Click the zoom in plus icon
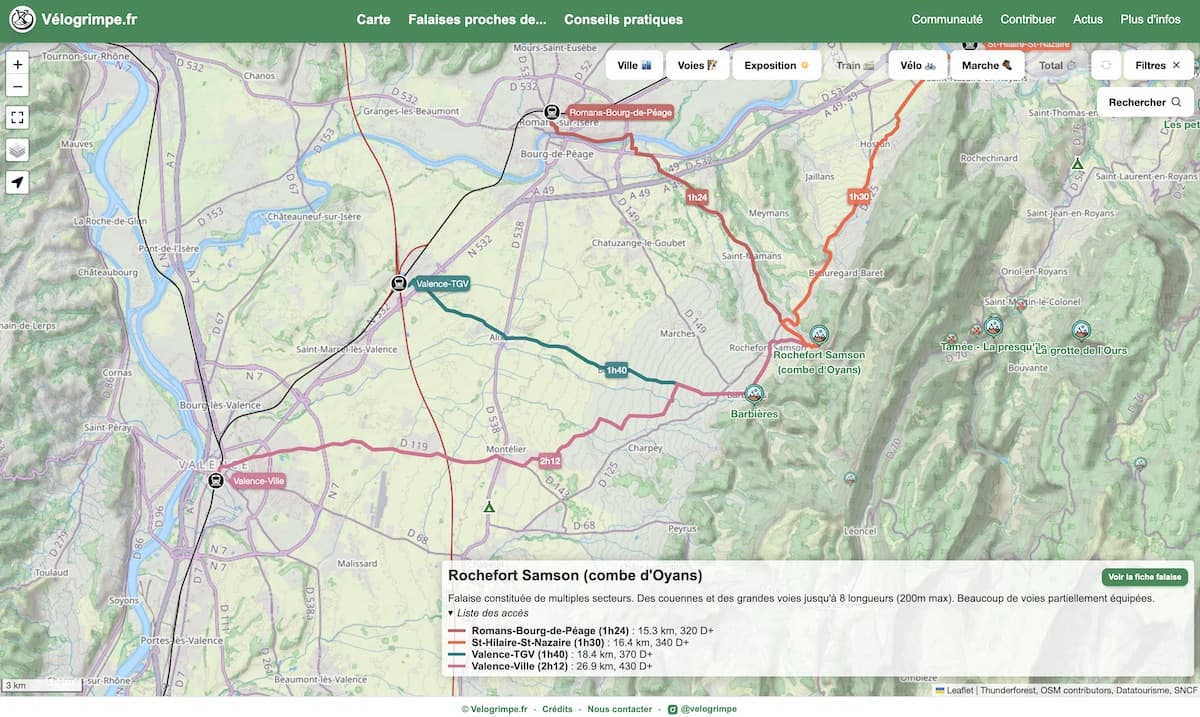Viewport: 1200px width, 717px height. tap(15, 64)
